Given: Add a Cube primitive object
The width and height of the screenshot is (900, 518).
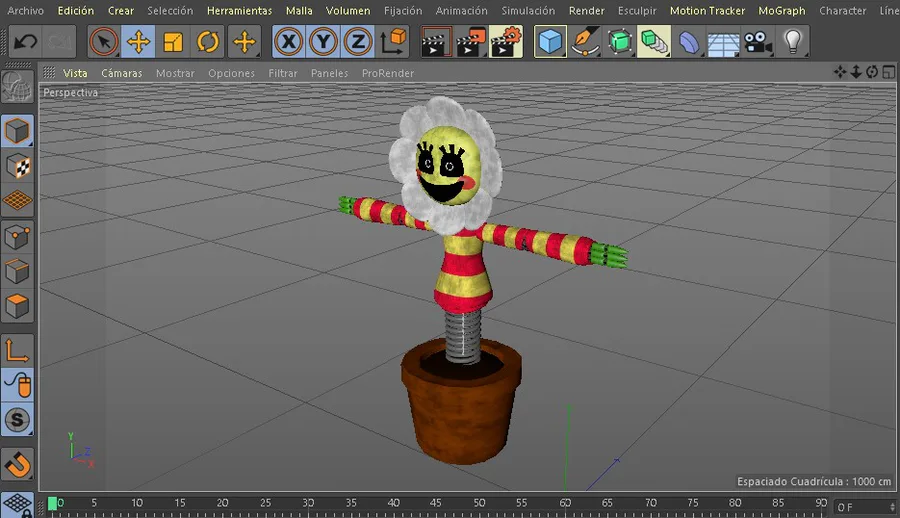Looking at the screenshot, I should tap(550, 41).
